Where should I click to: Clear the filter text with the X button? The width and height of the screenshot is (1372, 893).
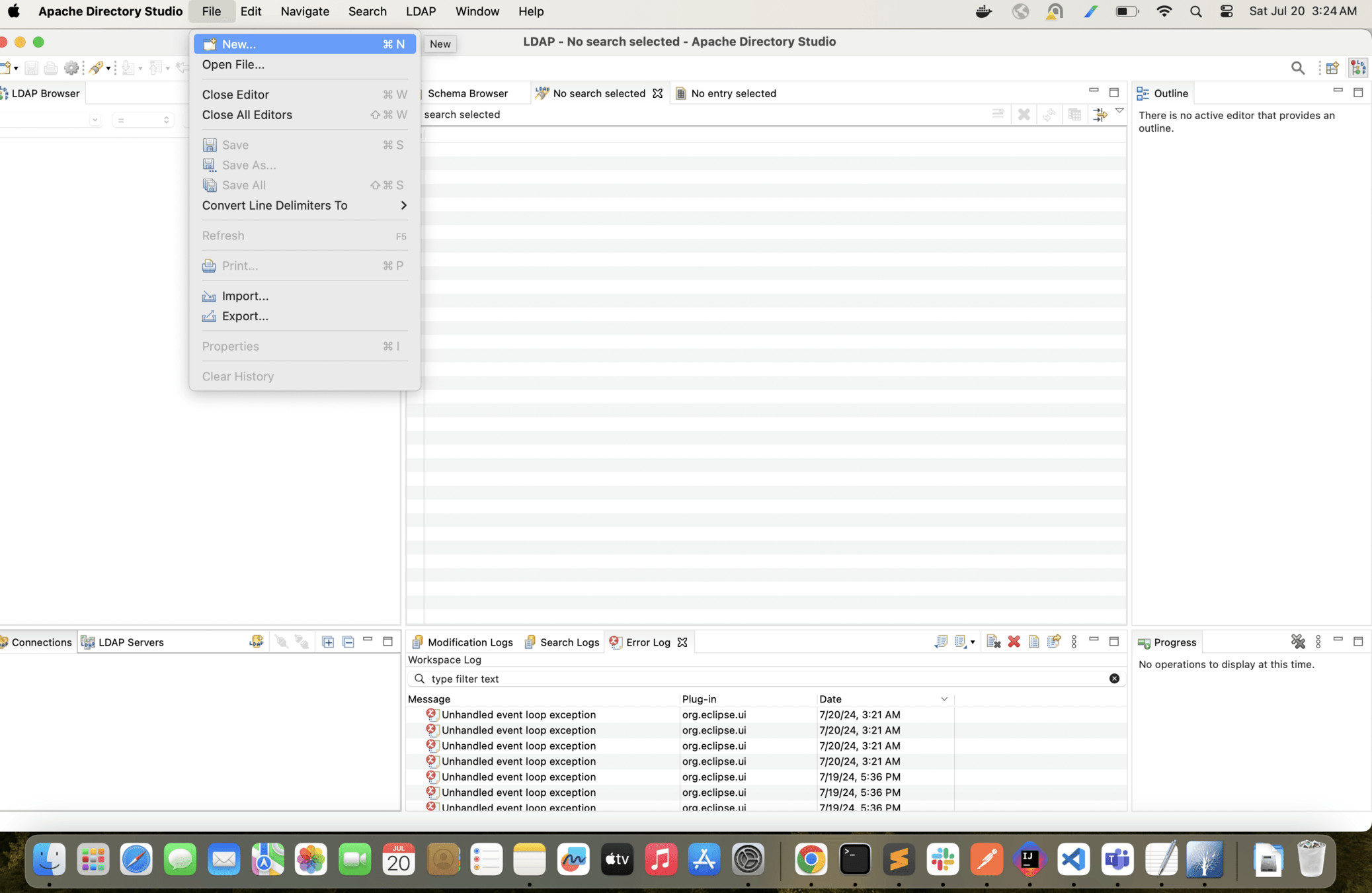[x=1114, y=679]
